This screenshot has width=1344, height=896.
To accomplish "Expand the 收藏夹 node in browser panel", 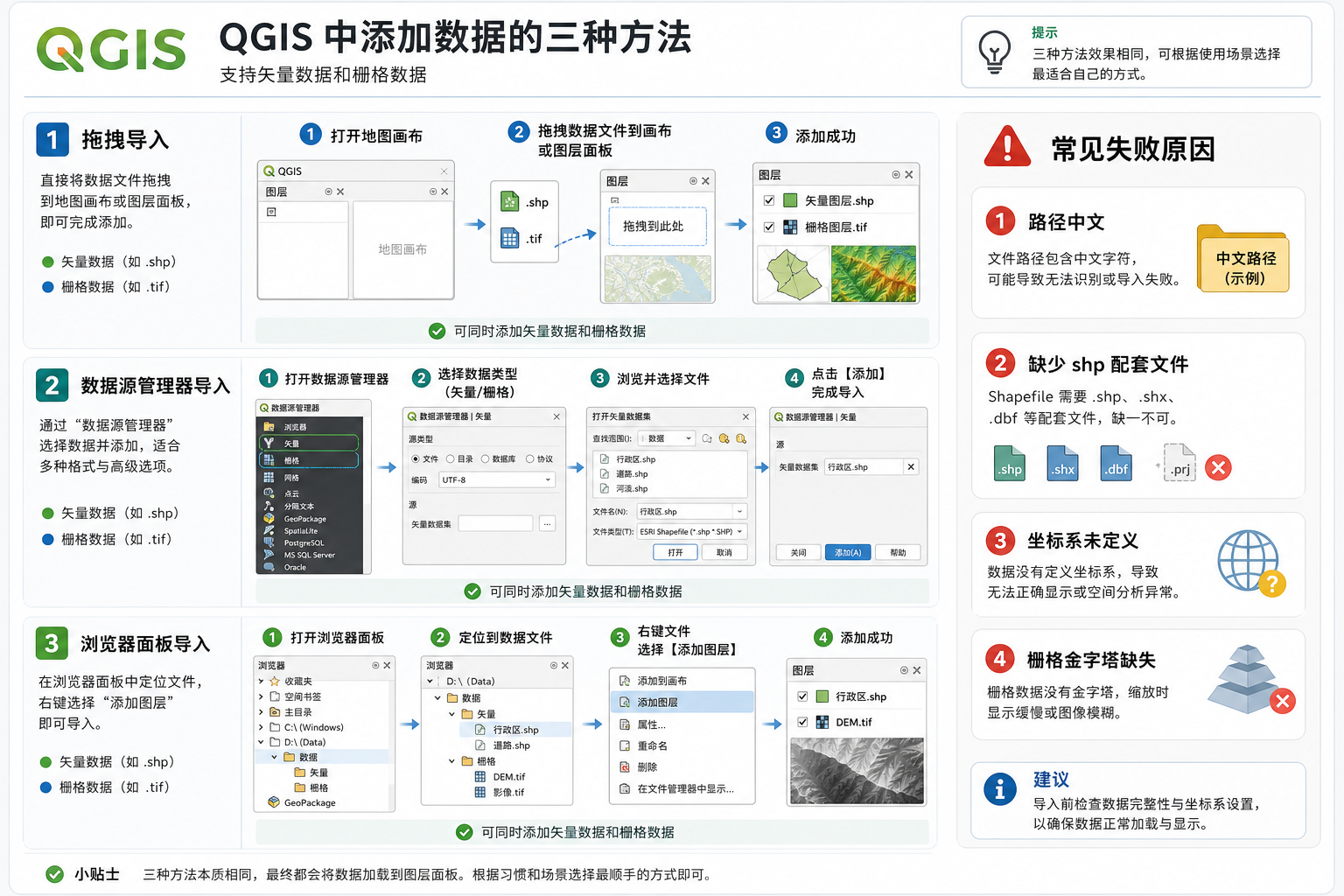I will click(x=261, y=681).
